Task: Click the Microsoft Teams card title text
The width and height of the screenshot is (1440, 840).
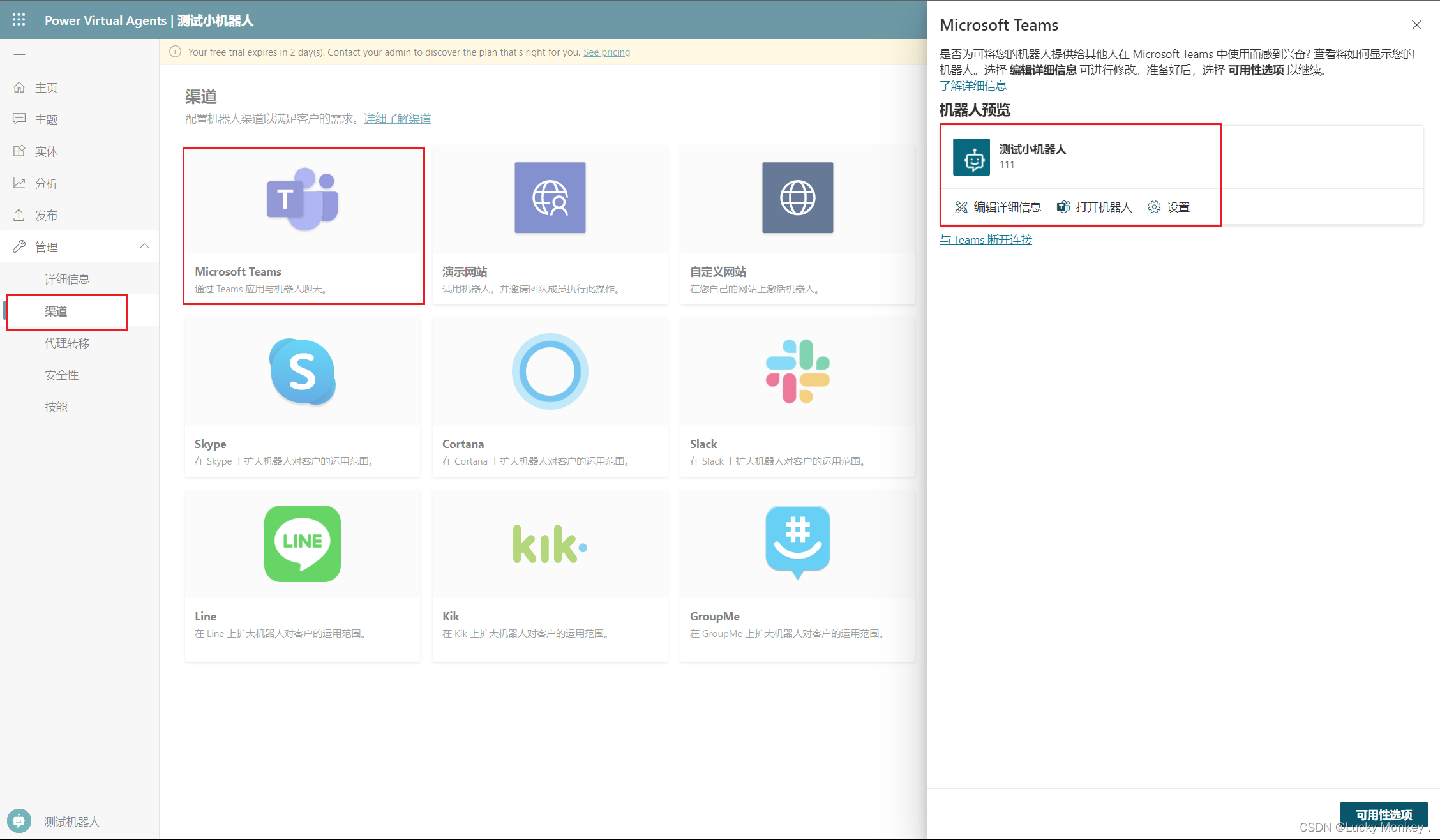Action: pos(238,272)
